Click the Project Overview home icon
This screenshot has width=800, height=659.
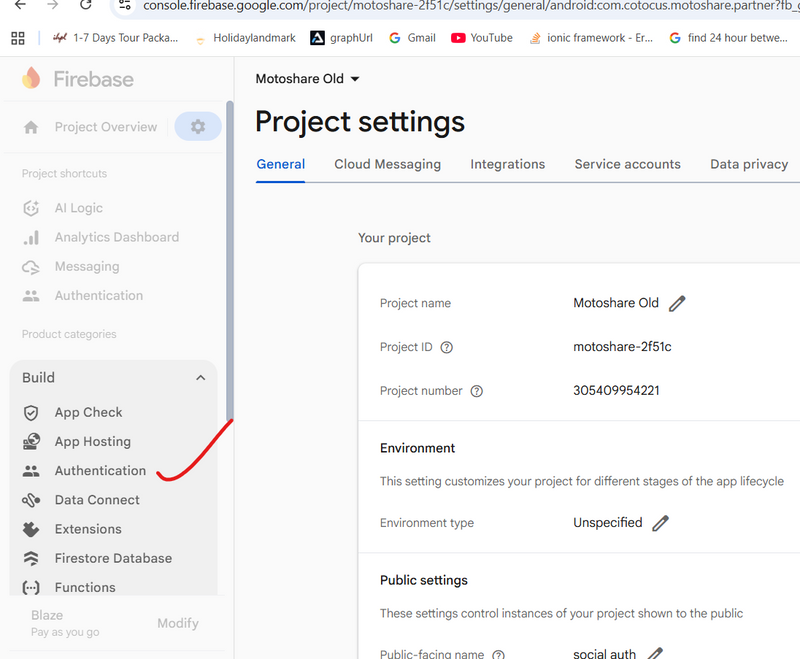coord(31,127)
